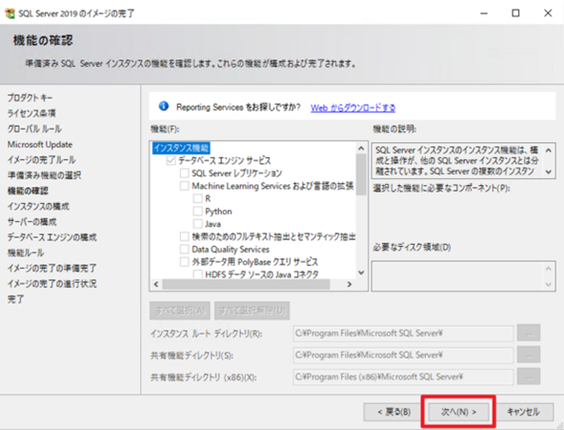Click the disk space box scroll down arrow

tap(548, 284)
